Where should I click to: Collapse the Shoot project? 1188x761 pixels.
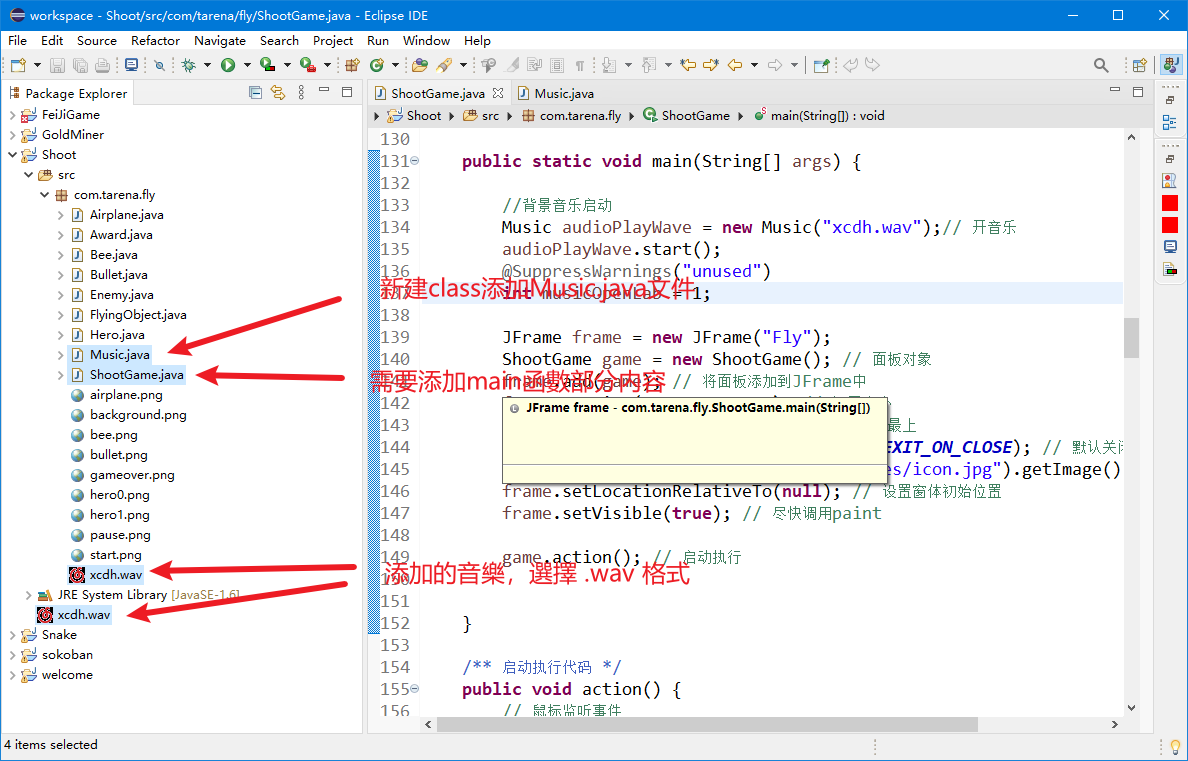(x=12, y=155)
